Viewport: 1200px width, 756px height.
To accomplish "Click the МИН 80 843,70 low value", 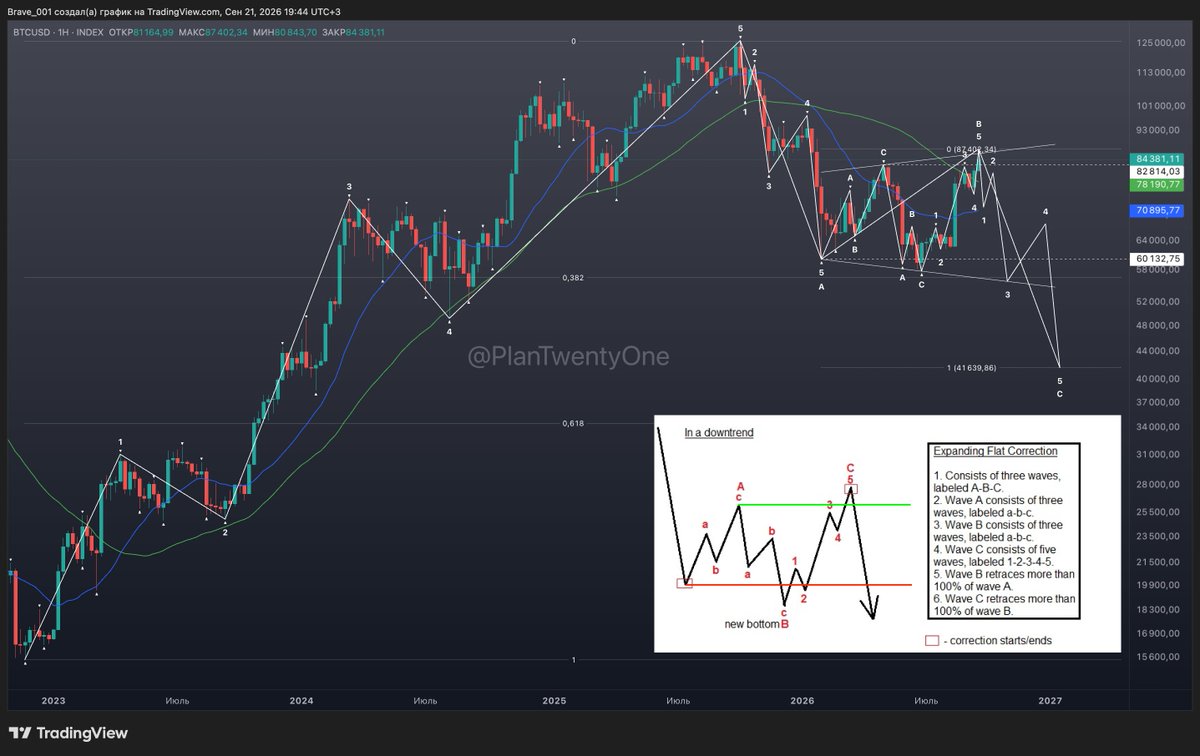I will [x=285, y=32].
